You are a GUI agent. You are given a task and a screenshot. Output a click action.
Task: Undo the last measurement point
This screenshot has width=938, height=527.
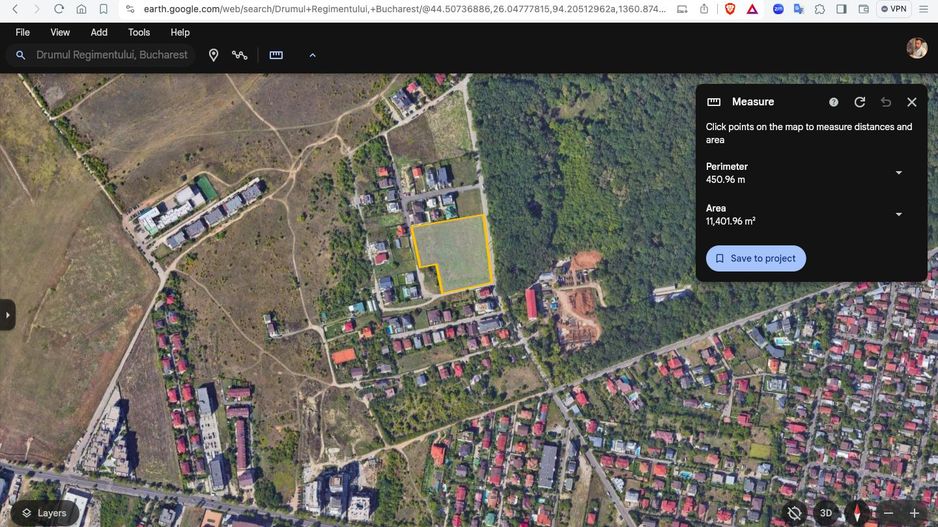(886, 102)
